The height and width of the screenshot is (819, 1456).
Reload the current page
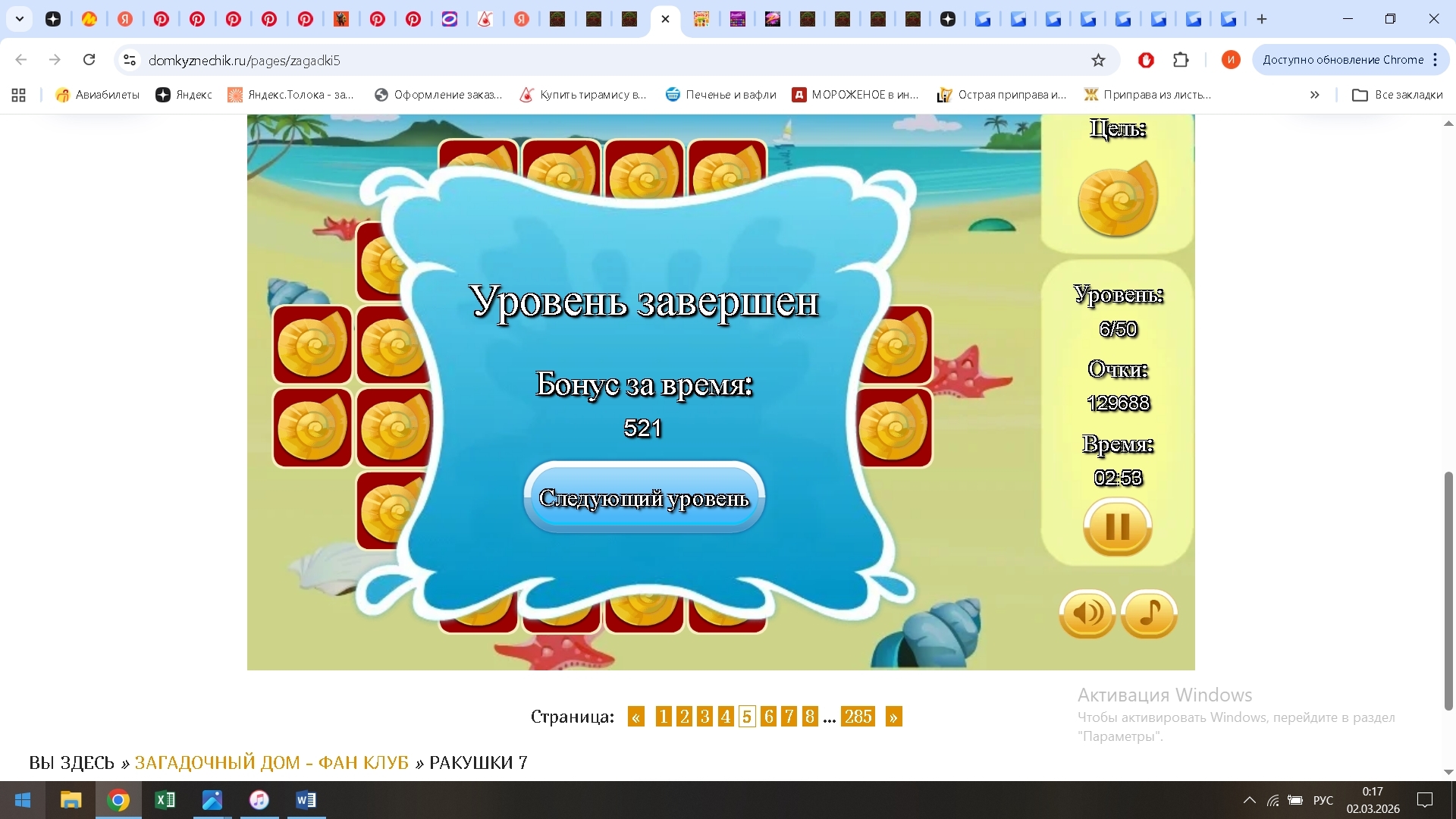click(x=89, y=60)
